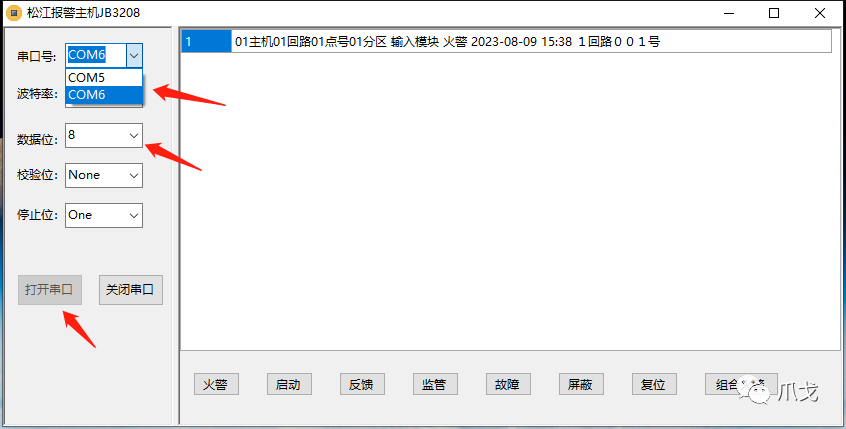Click the COM6 text in port field
This screenshot has height=429, width=846.
(86, 55)
